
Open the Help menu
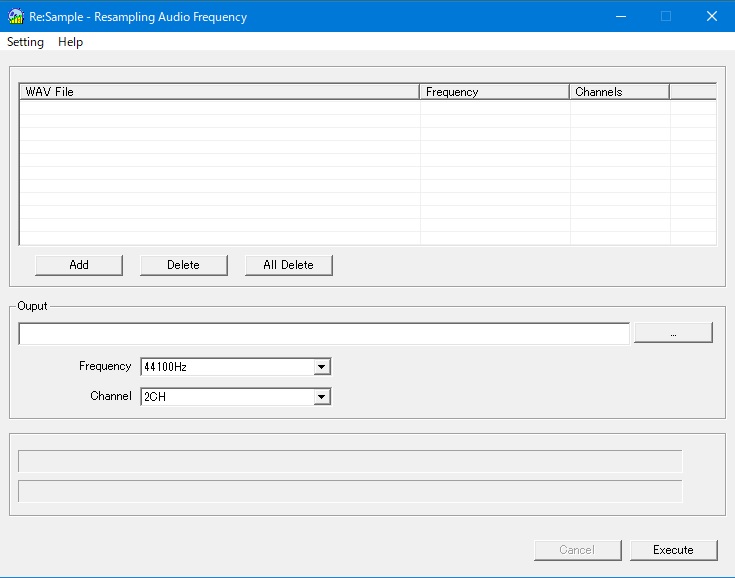70,42
